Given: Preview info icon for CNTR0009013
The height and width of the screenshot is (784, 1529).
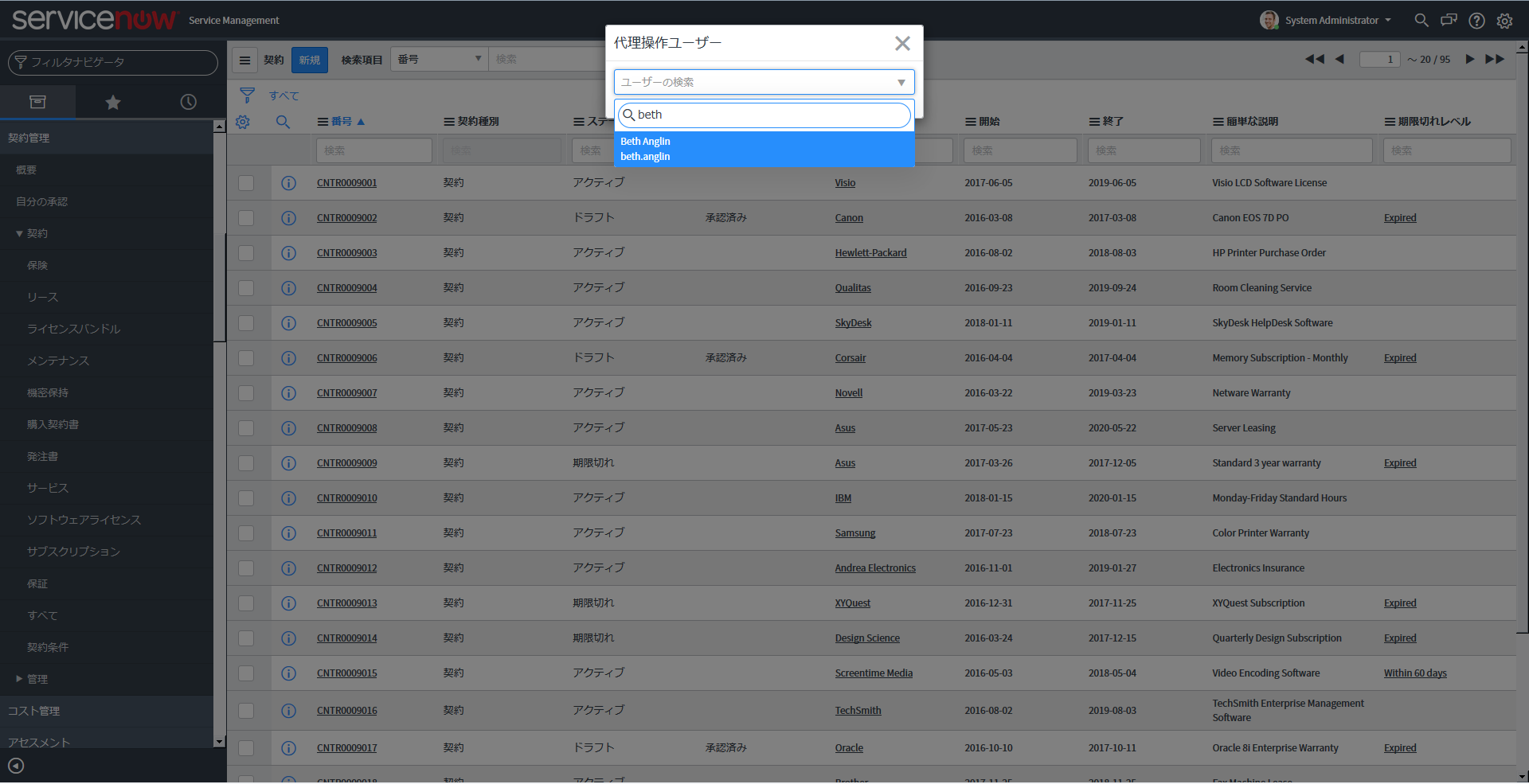Looking at the screenshot, I should [x=288, y=603].
